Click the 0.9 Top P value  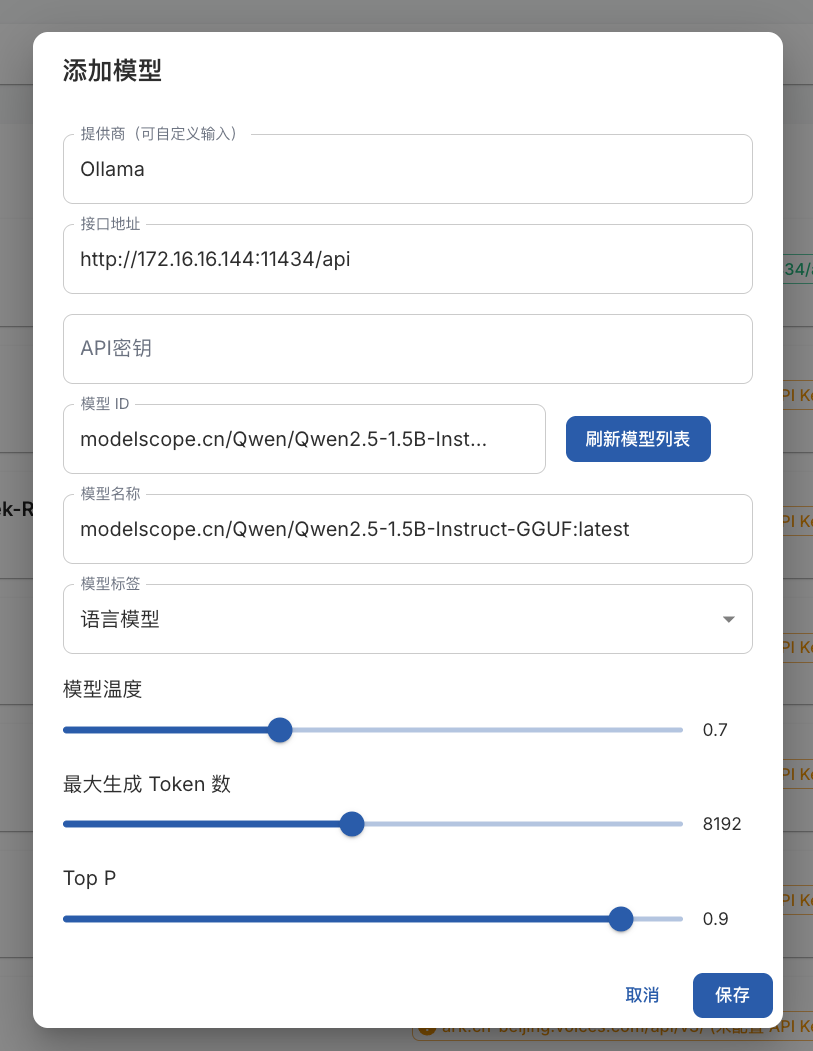(x=715, y=919)
